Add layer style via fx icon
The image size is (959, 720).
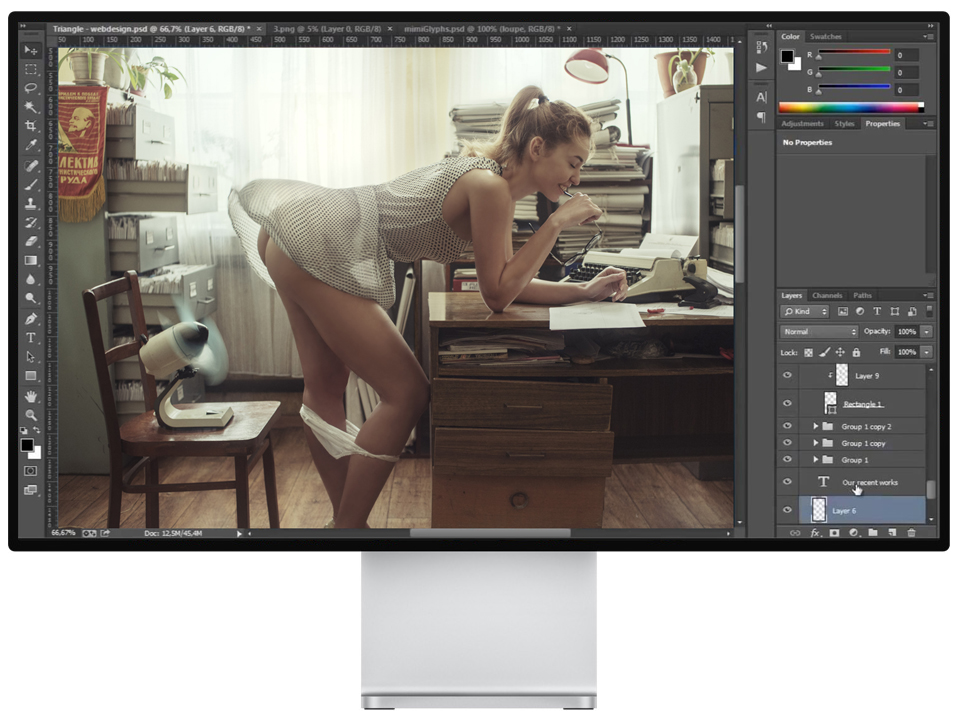click(x=815, y=533)
